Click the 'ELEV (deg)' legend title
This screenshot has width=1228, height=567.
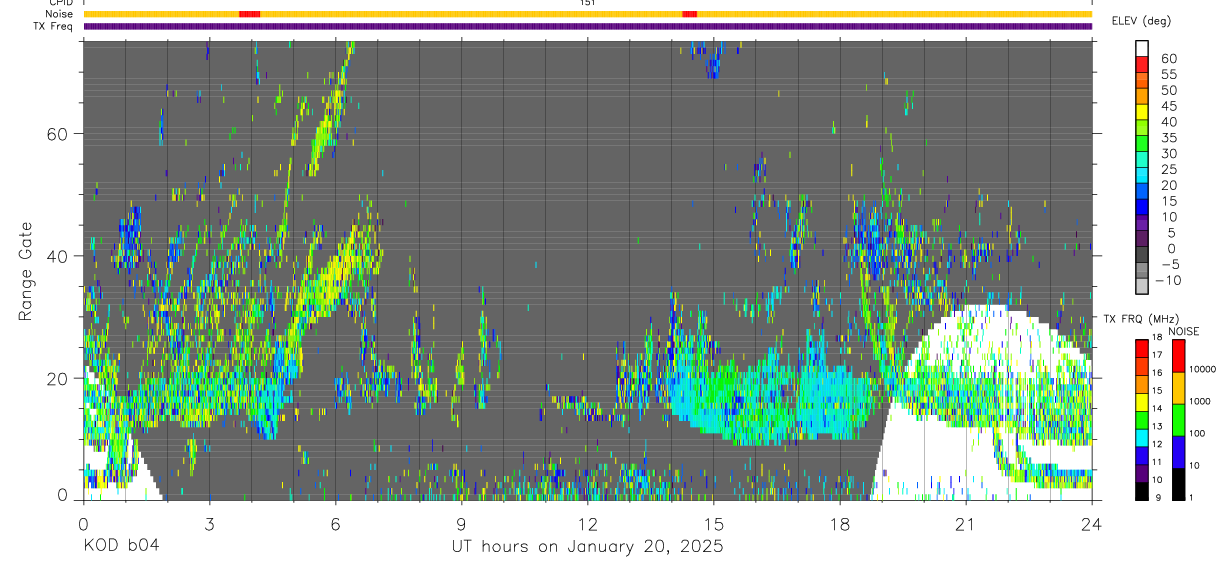pos(1142,21)
